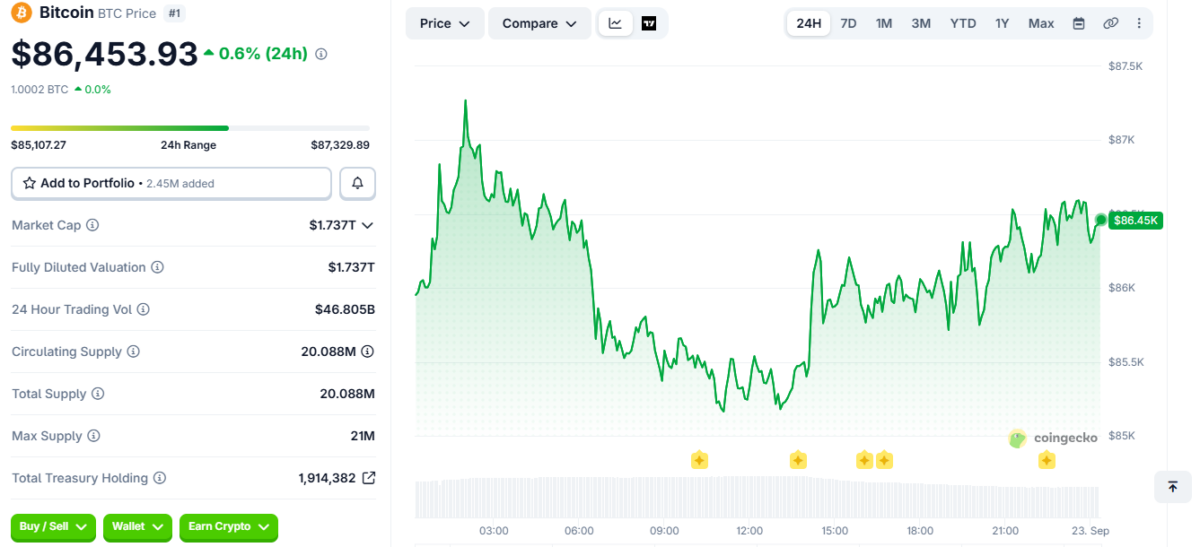Click the green current-price dot on chart
Viewport: 1200px width, 547px height.
1101,220
